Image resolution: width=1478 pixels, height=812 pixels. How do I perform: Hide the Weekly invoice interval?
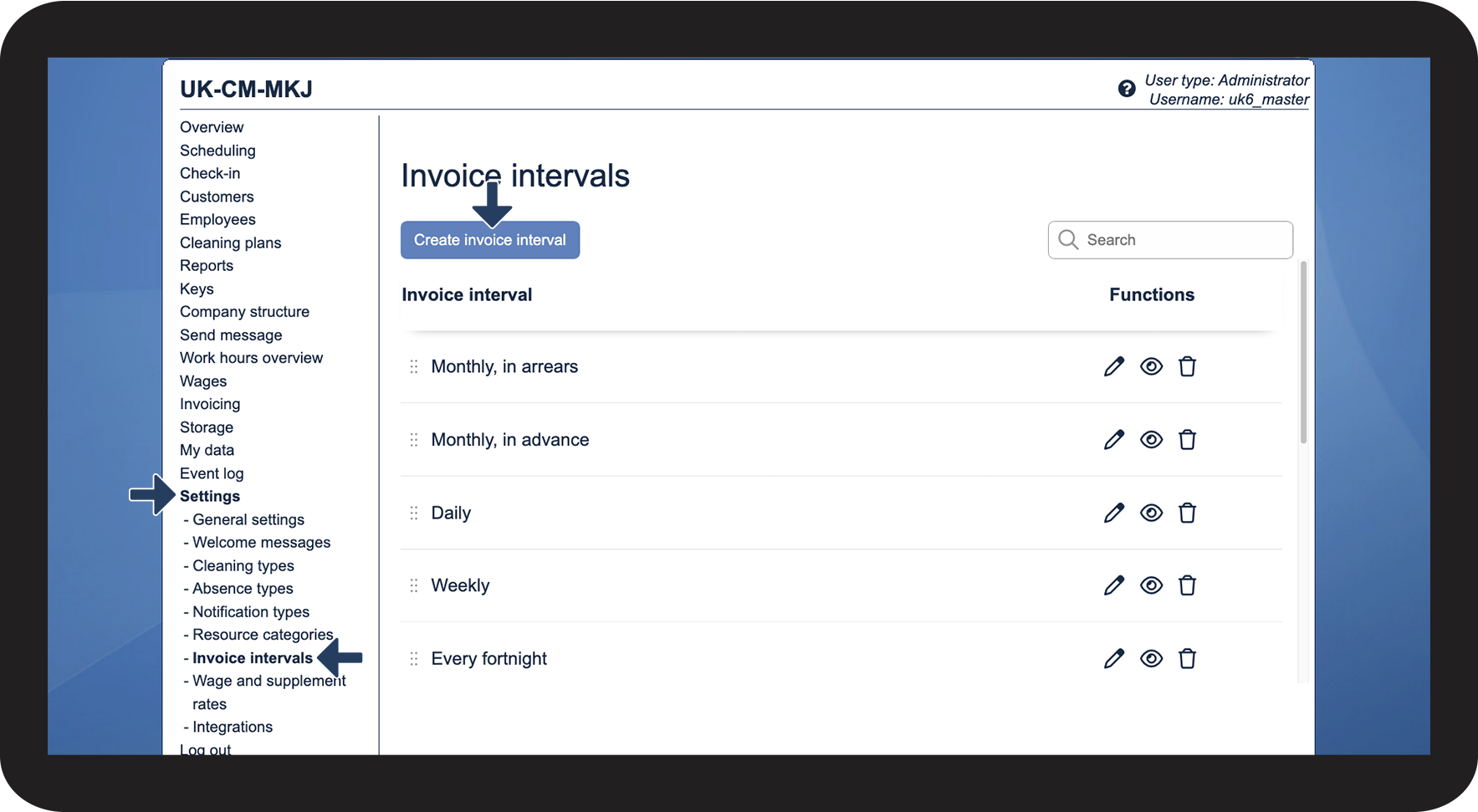[x=1151, y=585]
